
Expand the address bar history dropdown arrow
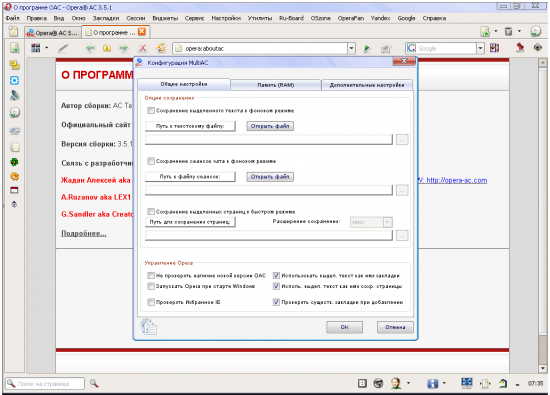point(351,48)
